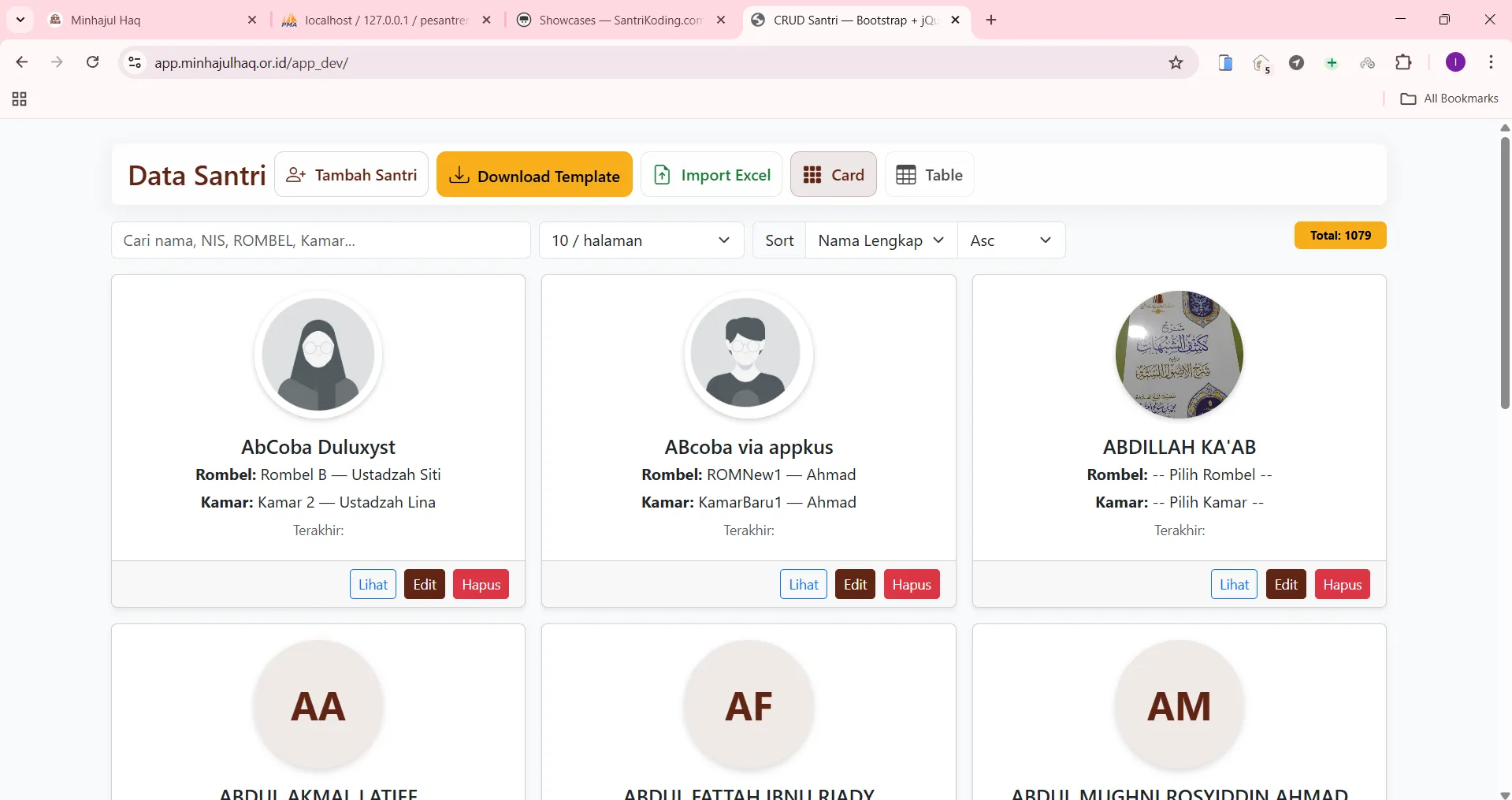1512x800 pixels.
Task: Switch to the Showcases SantriKoding tab
Action: point(622,20)
